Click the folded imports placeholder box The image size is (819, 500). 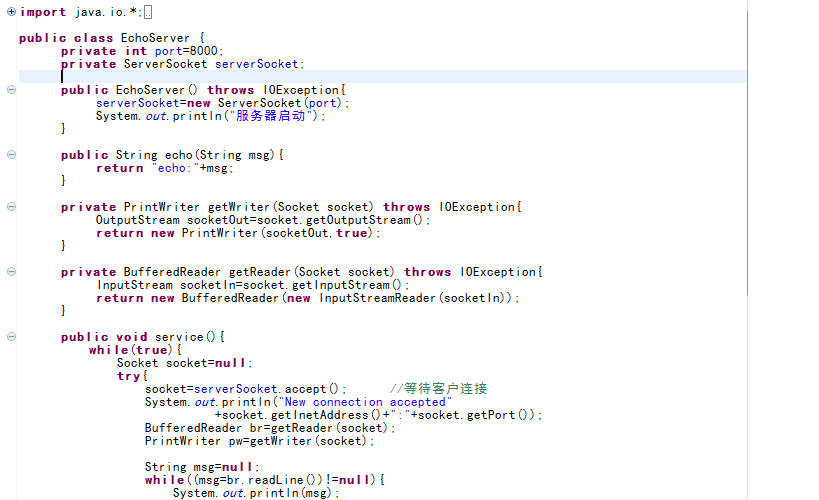[148, 12]
